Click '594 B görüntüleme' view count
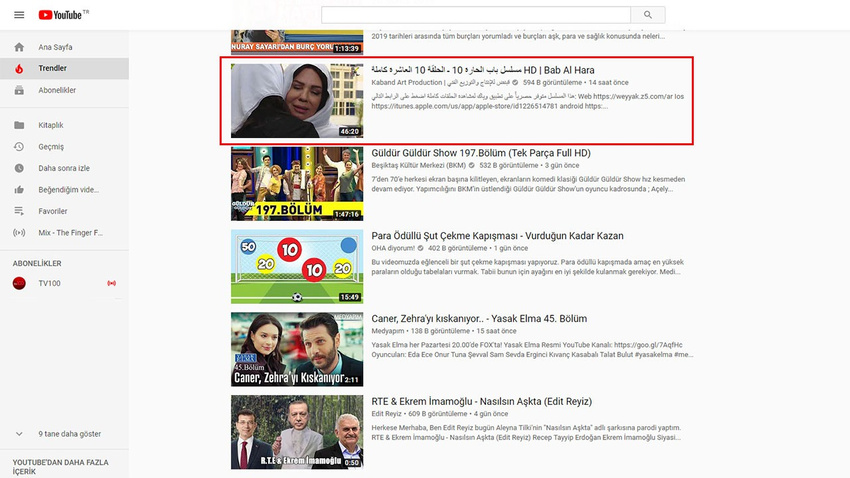 (552, 82)
